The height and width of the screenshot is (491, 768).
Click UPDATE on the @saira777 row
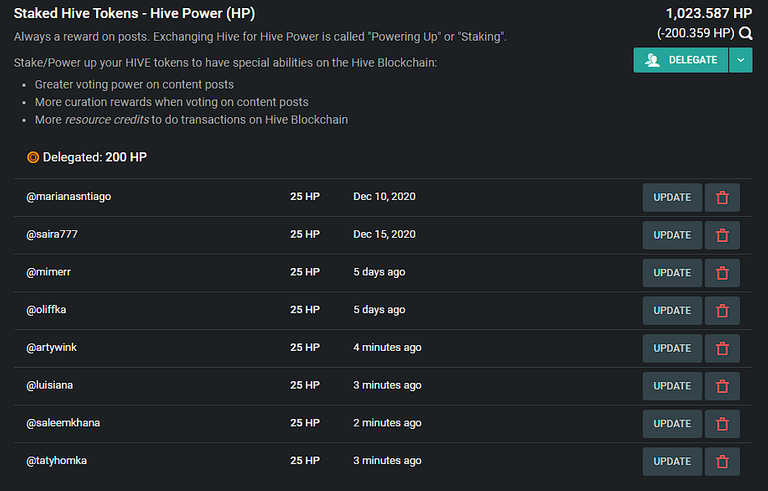click(672, 235)
